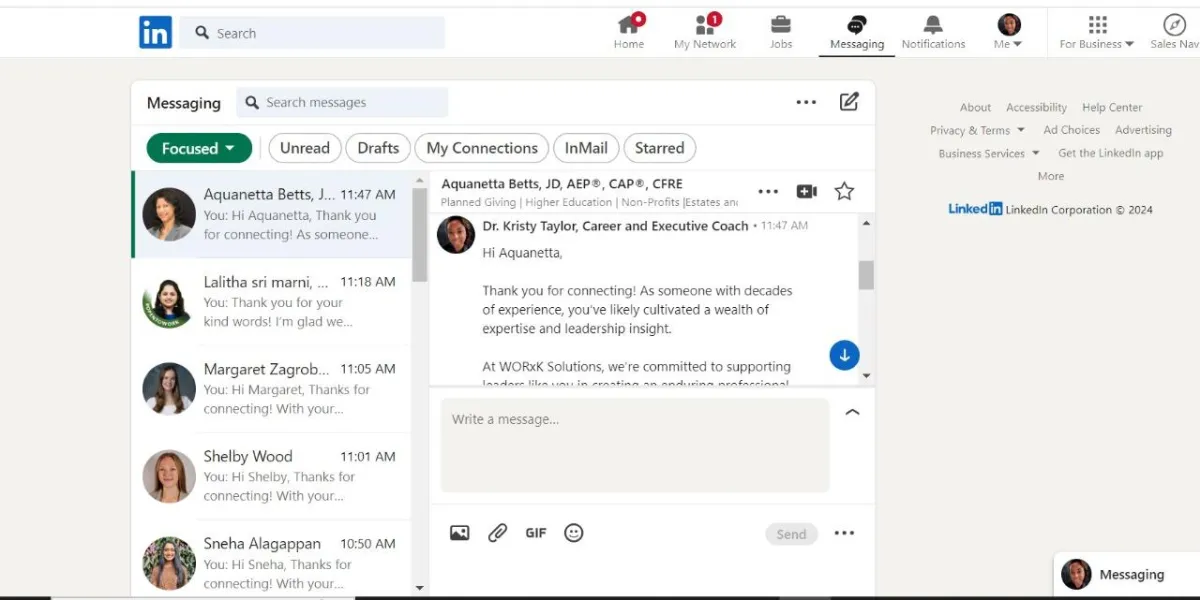Screen dimensions: 1200x600
Task: Click message thread scroll down arrow
Action: point(866,376)
